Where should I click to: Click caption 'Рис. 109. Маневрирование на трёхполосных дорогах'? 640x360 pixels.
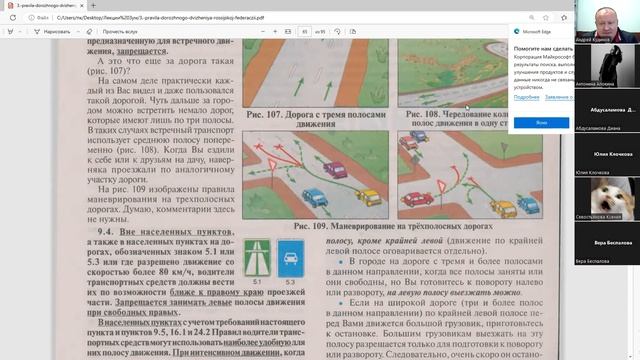393,226
